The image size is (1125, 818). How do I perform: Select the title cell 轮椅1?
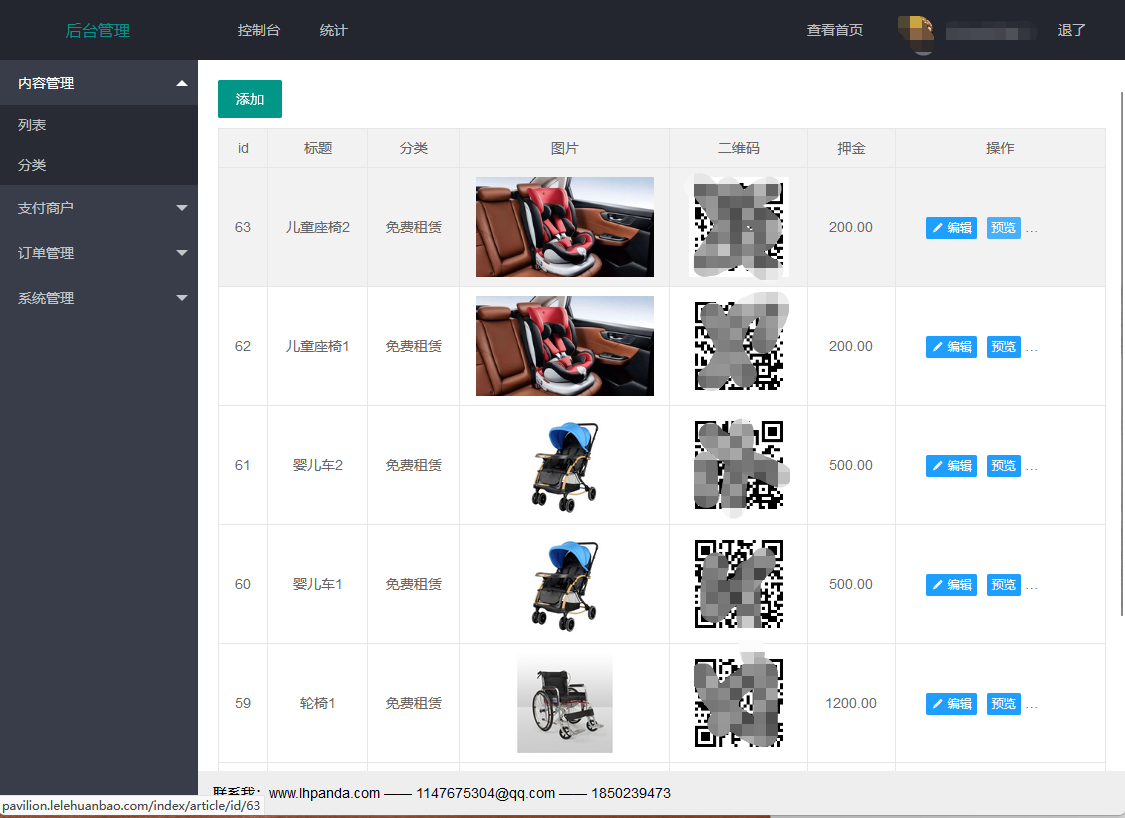click(x=318, y=703)
